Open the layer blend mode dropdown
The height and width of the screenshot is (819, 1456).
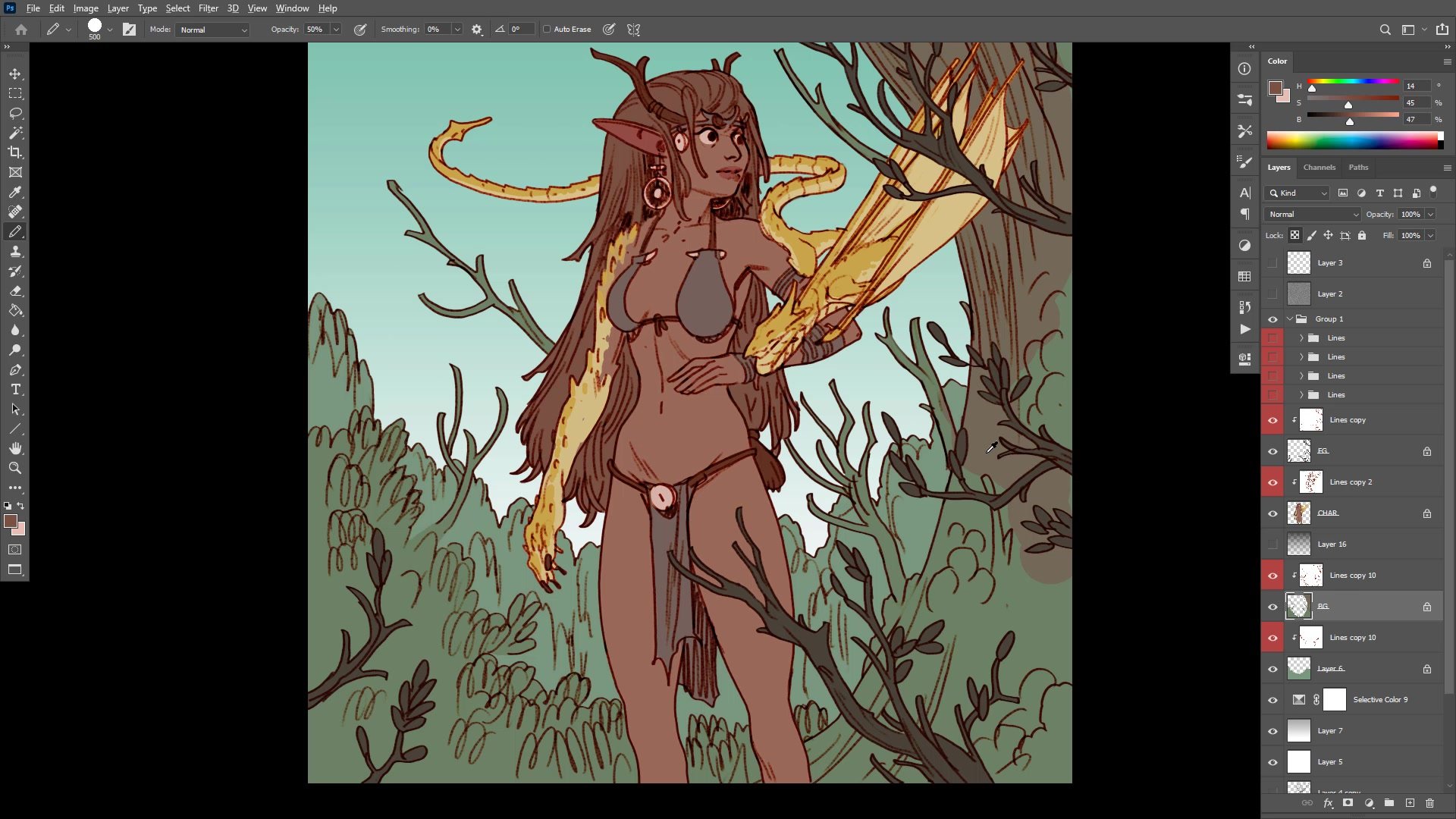coord(1313,215)
